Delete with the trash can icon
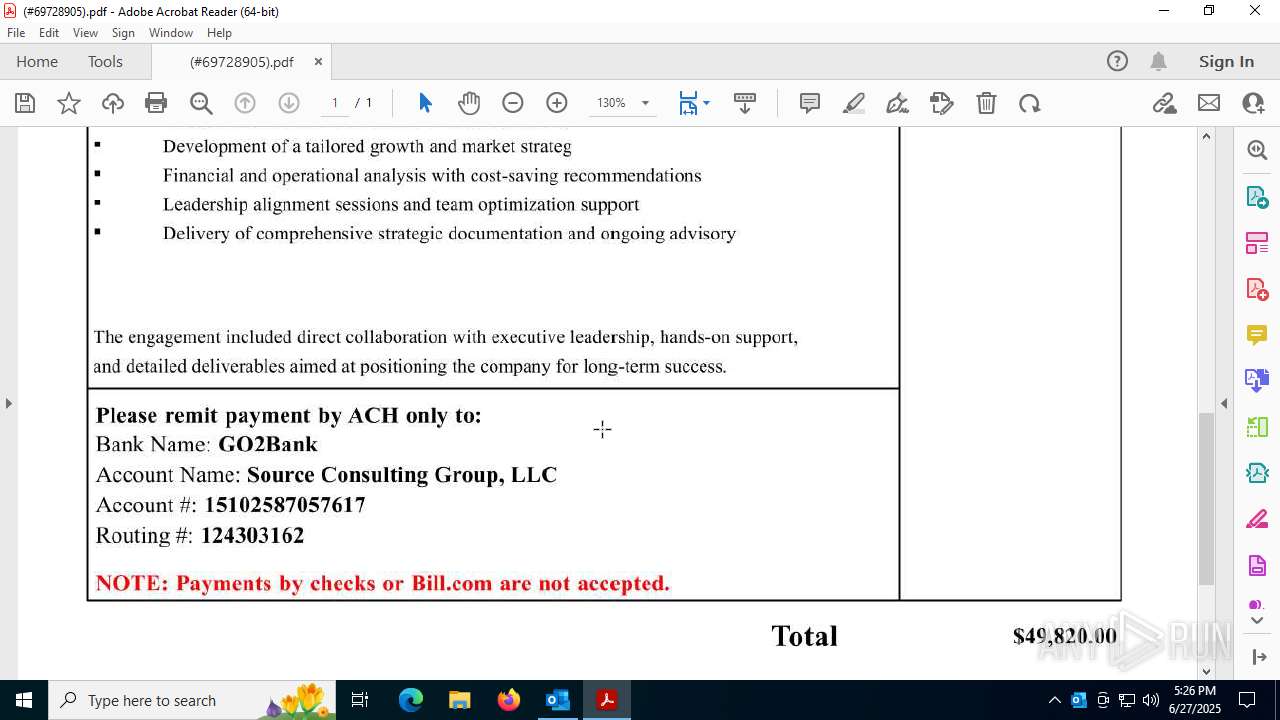Screen dimensions: 1280x720 (x=986, y=103)
